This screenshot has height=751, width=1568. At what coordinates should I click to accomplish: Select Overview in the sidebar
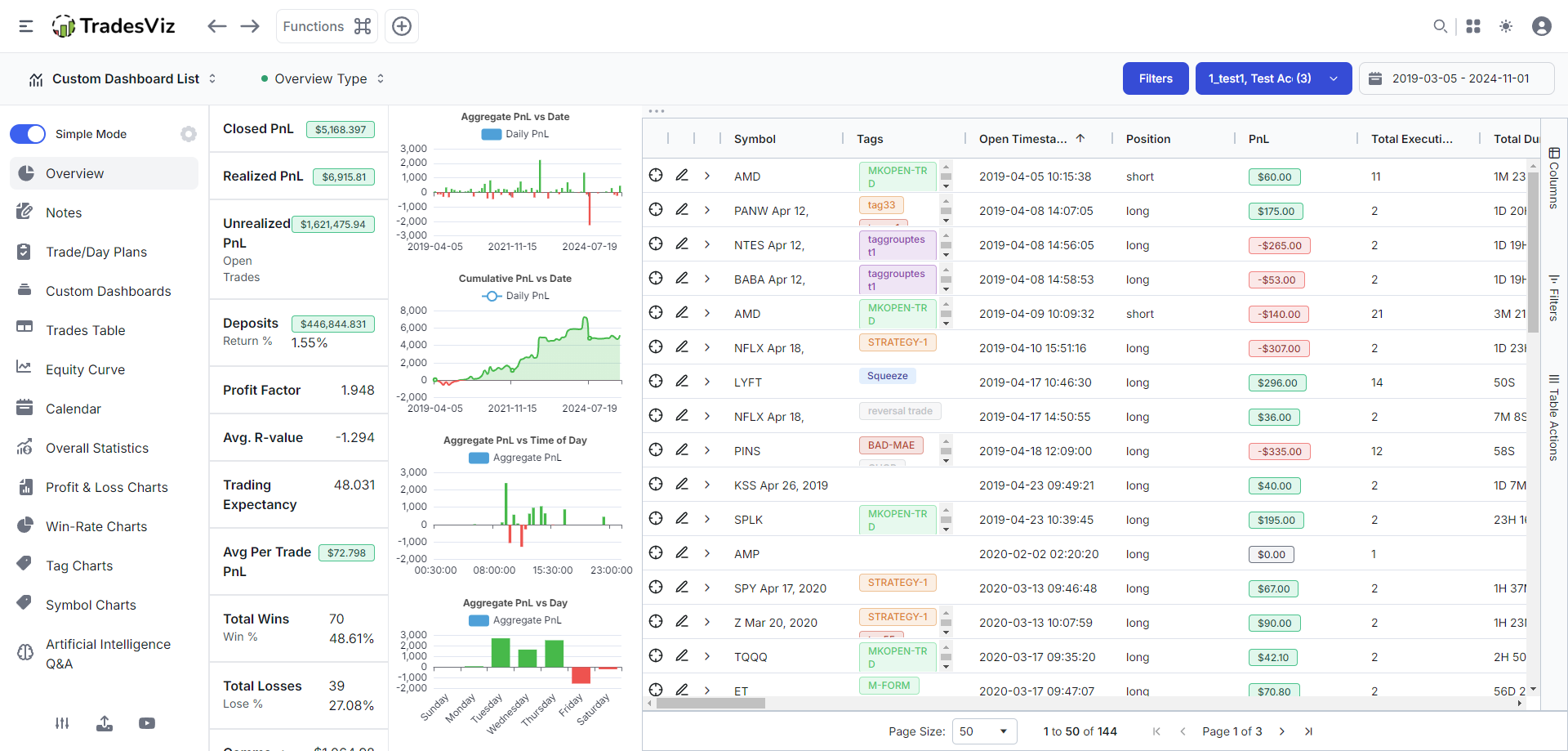click(104, 173)
